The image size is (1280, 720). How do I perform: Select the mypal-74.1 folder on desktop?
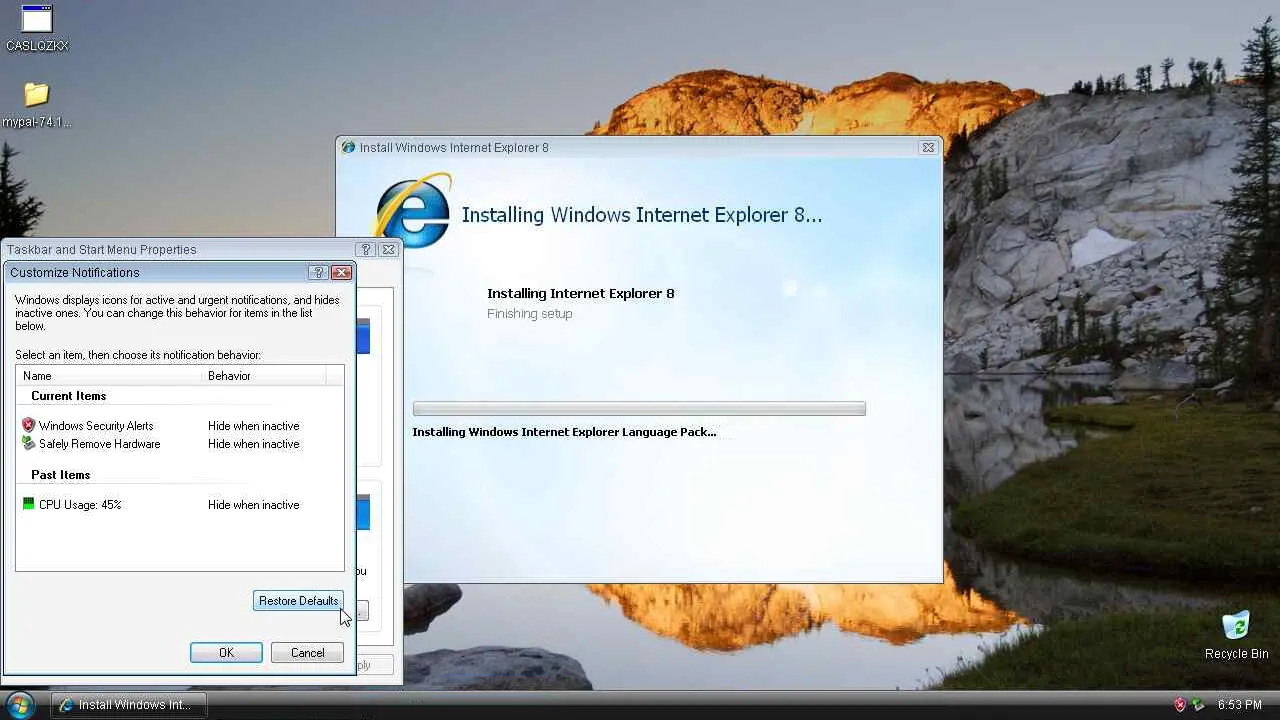[x=37, y=105]
